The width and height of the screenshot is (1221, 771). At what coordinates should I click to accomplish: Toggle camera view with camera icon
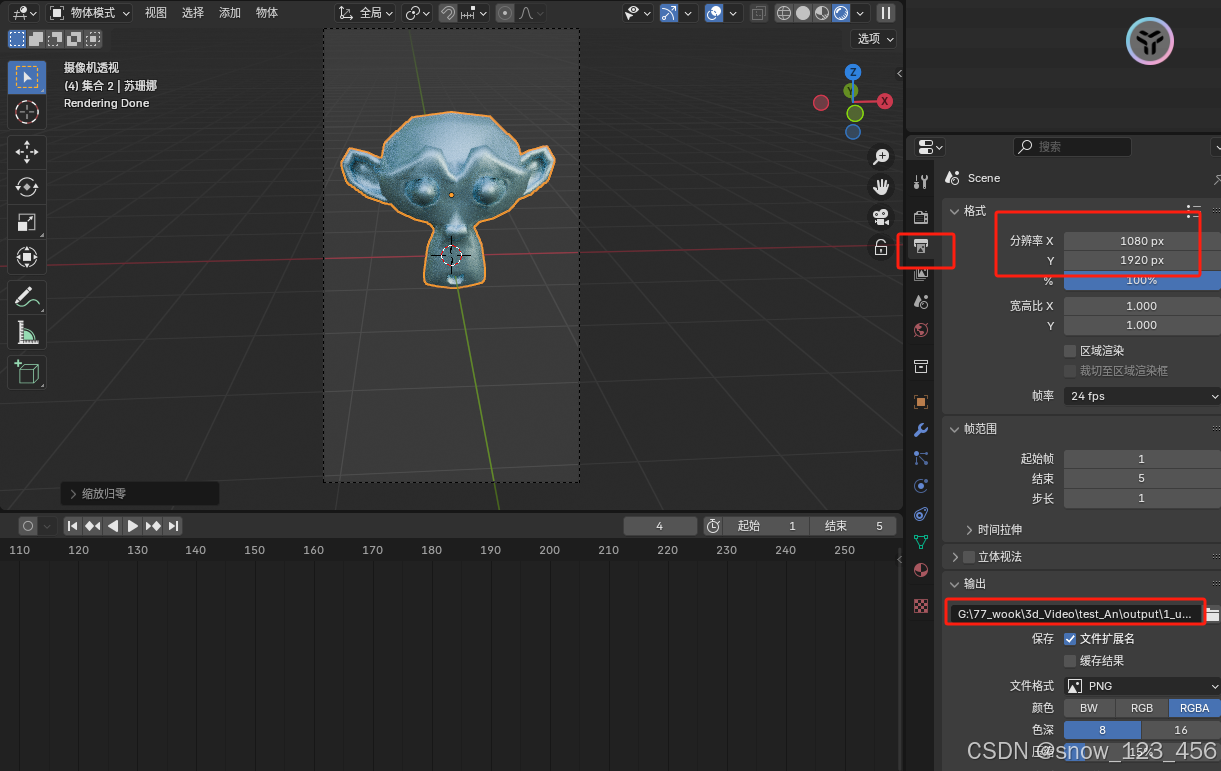[881, 217]
